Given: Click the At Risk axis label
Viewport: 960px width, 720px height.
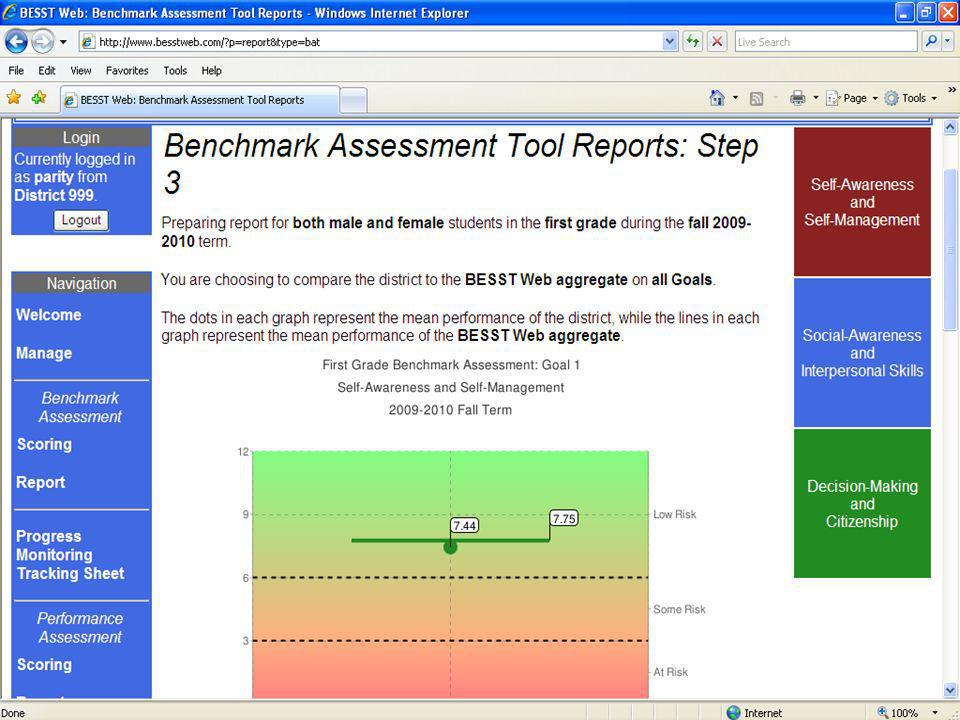Looking at the screenshot, I should (x=670, y=672).
